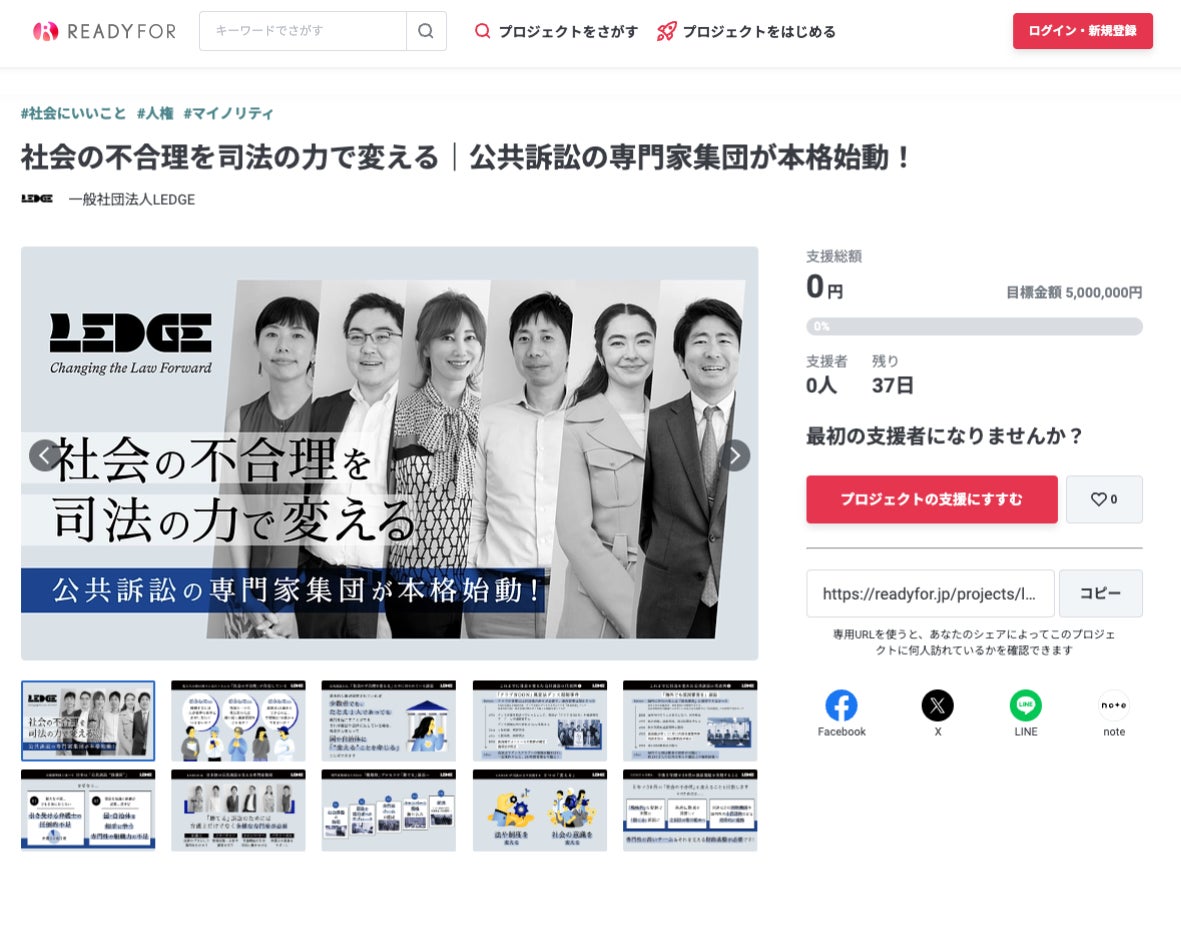Open プロジェクトをはじめる menu item
Image resolution: width=1181 pixels, height=945 pixels.
point(746,31)
